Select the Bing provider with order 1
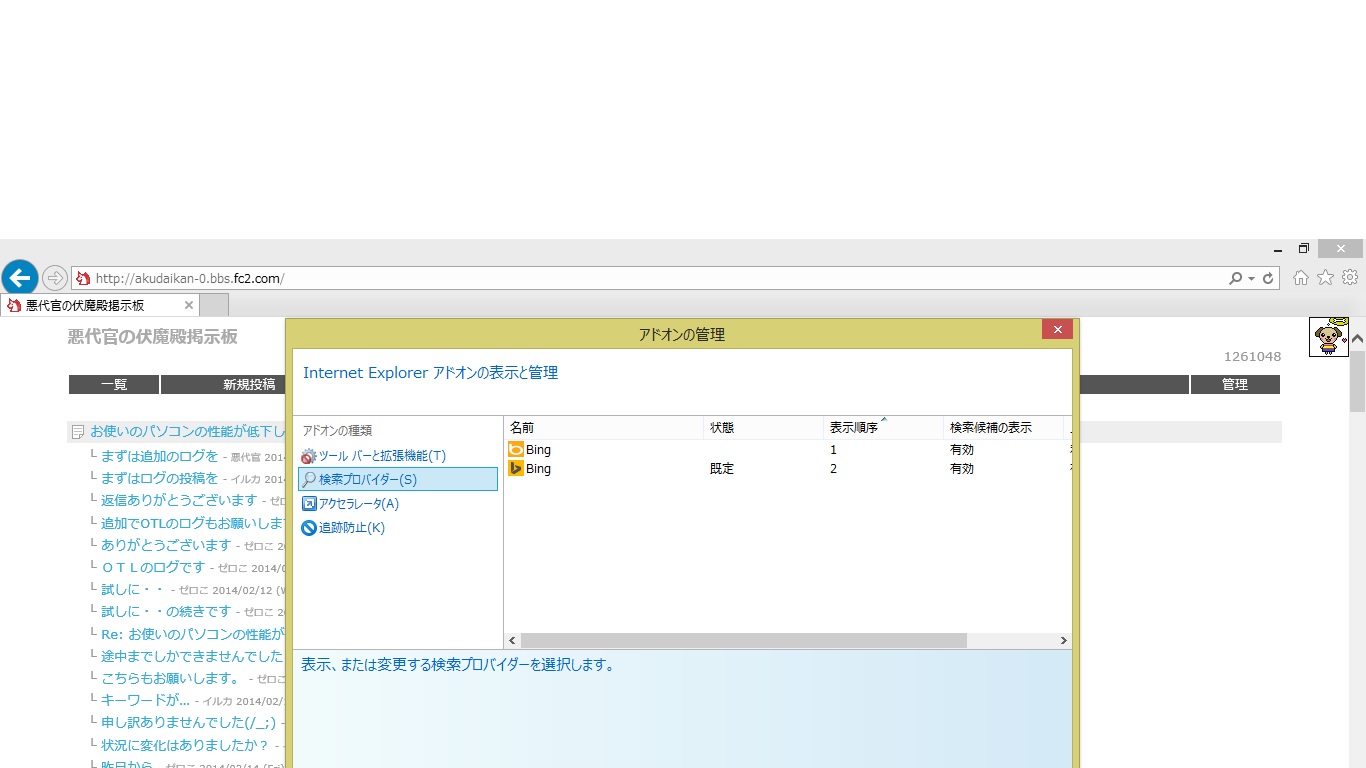Viewport: 1366px width, 768px height. coord(788,450)
